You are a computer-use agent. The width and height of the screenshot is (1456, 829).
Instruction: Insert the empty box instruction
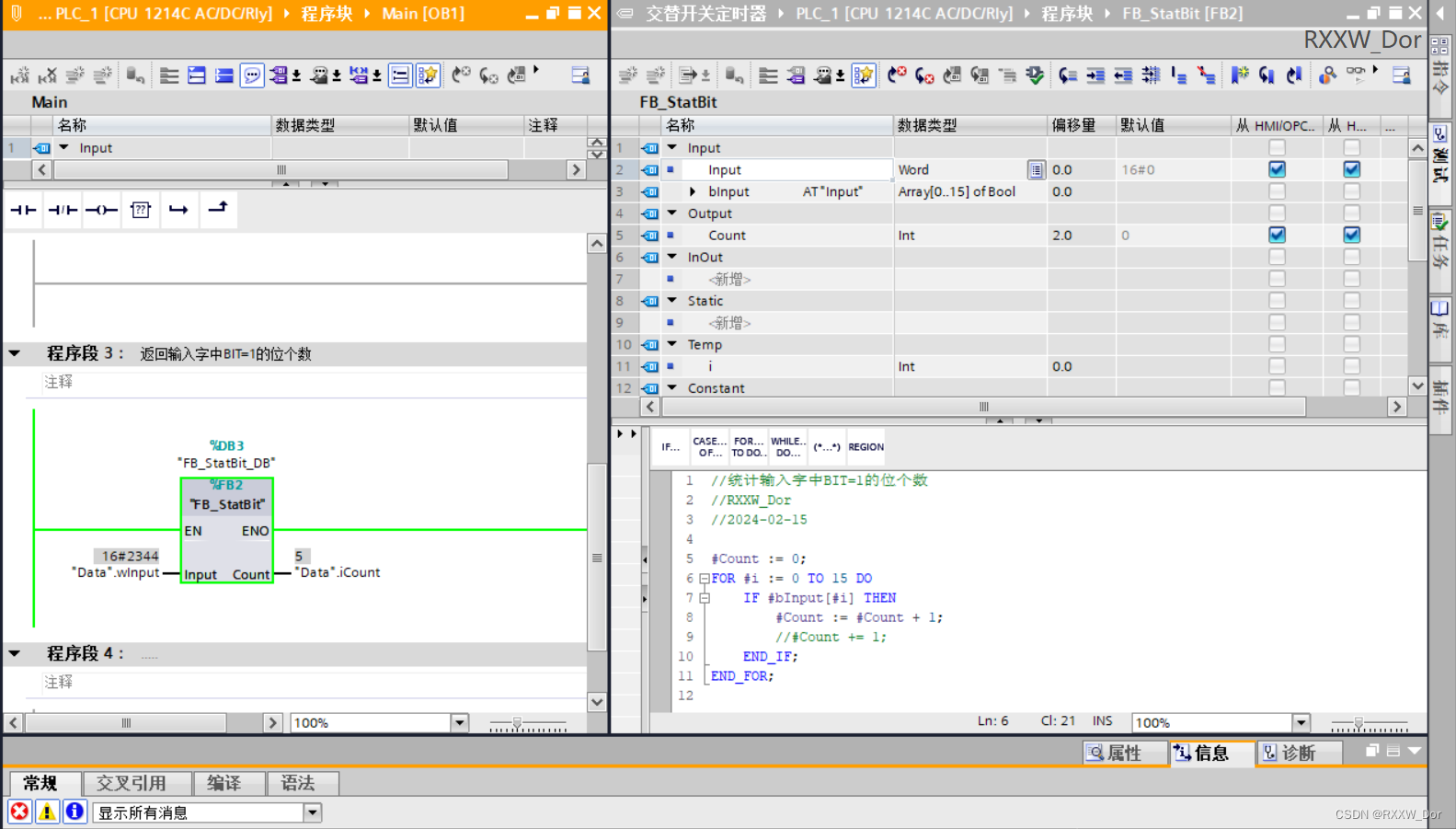pyautogui.click(x=141, y=210)
